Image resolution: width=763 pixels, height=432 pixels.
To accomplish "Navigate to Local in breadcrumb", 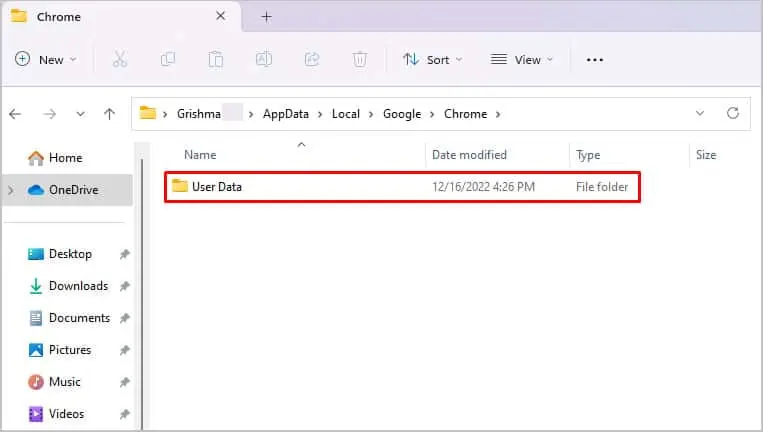I will coord(345,114).
